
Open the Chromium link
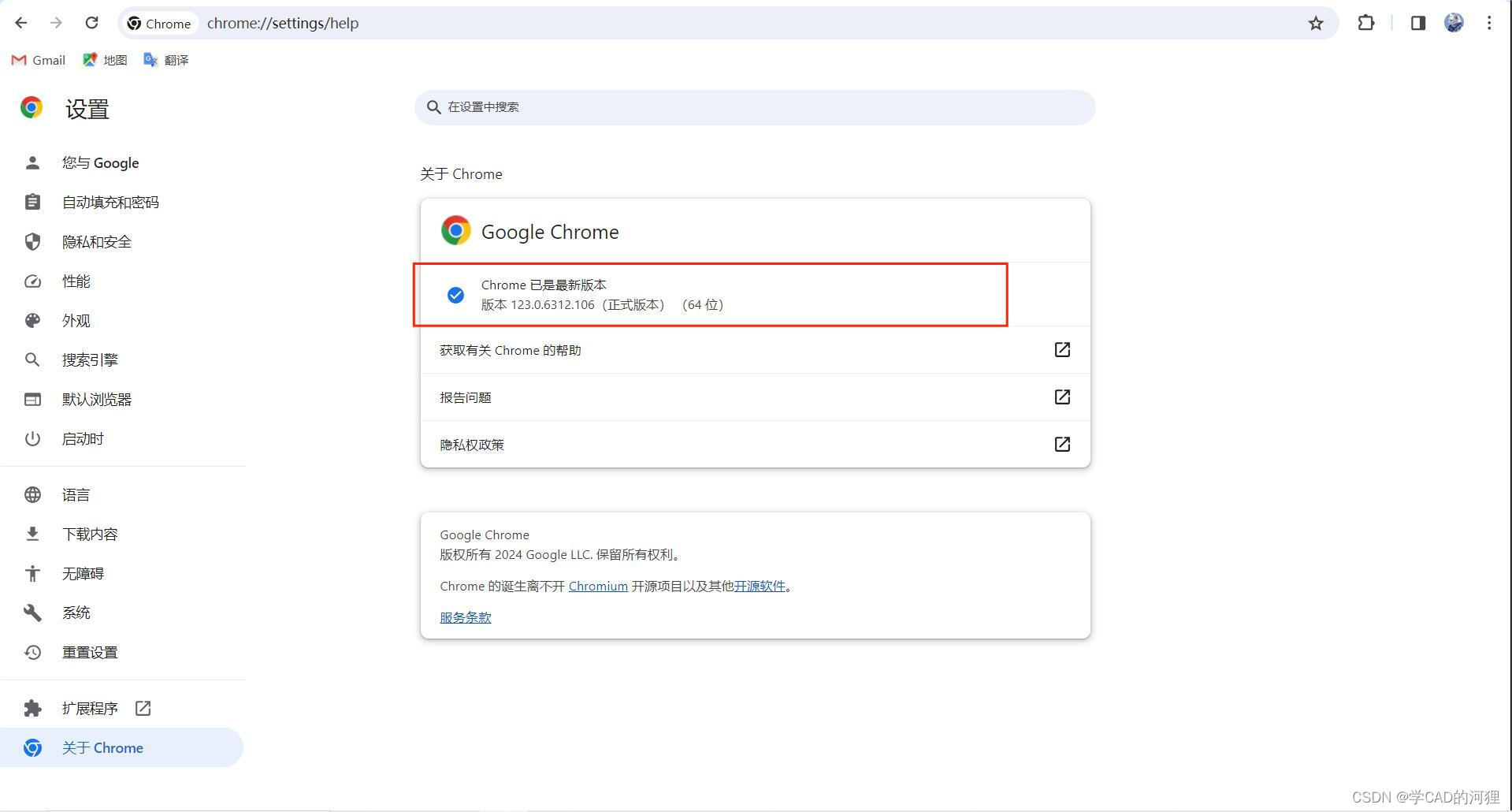click(x=597, y=586)
